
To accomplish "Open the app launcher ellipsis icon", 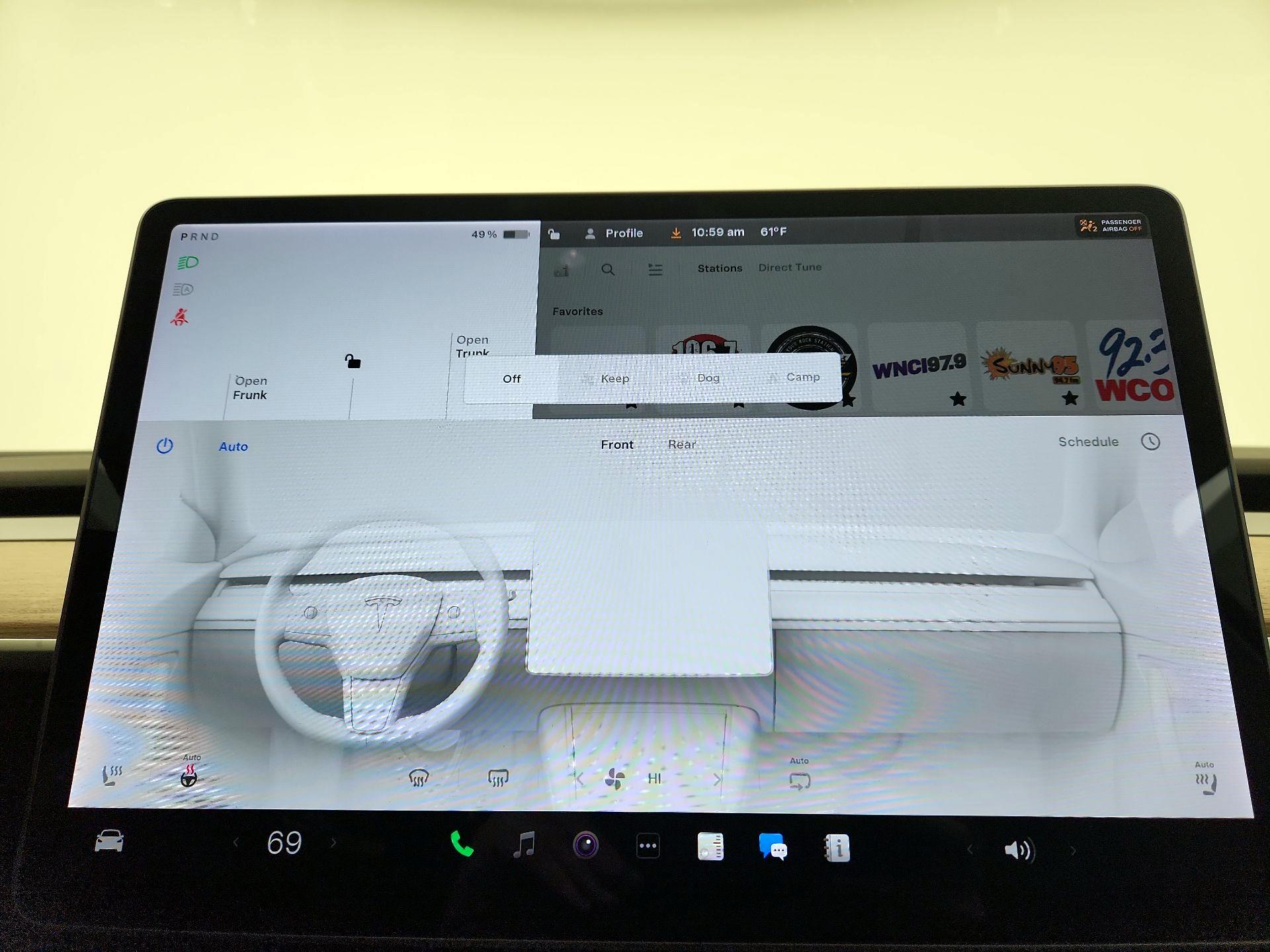I will [647, 845].
